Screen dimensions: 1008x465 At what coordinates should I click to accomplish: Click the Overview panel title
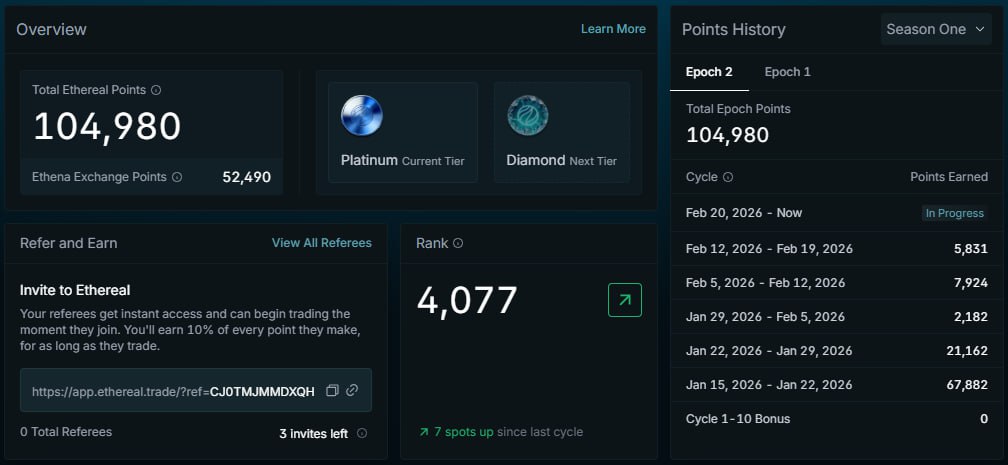tap(51, 30)
